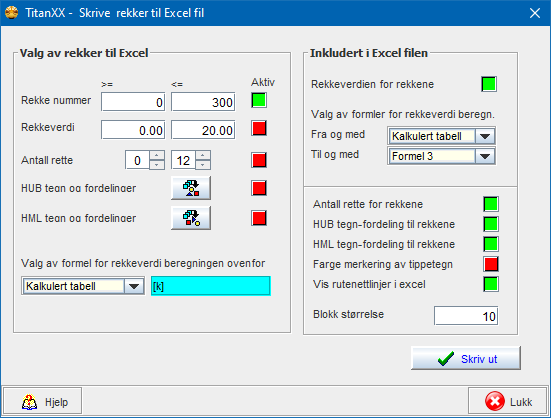This screenshot has width=551, height=418.
Task: Expand the Til og med Formel 3 dropdown
Action: tap(485, 156)
